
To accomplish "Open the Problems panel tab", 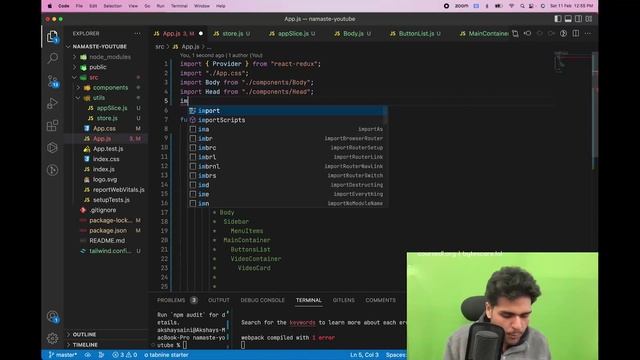I will tap(177, 300).
